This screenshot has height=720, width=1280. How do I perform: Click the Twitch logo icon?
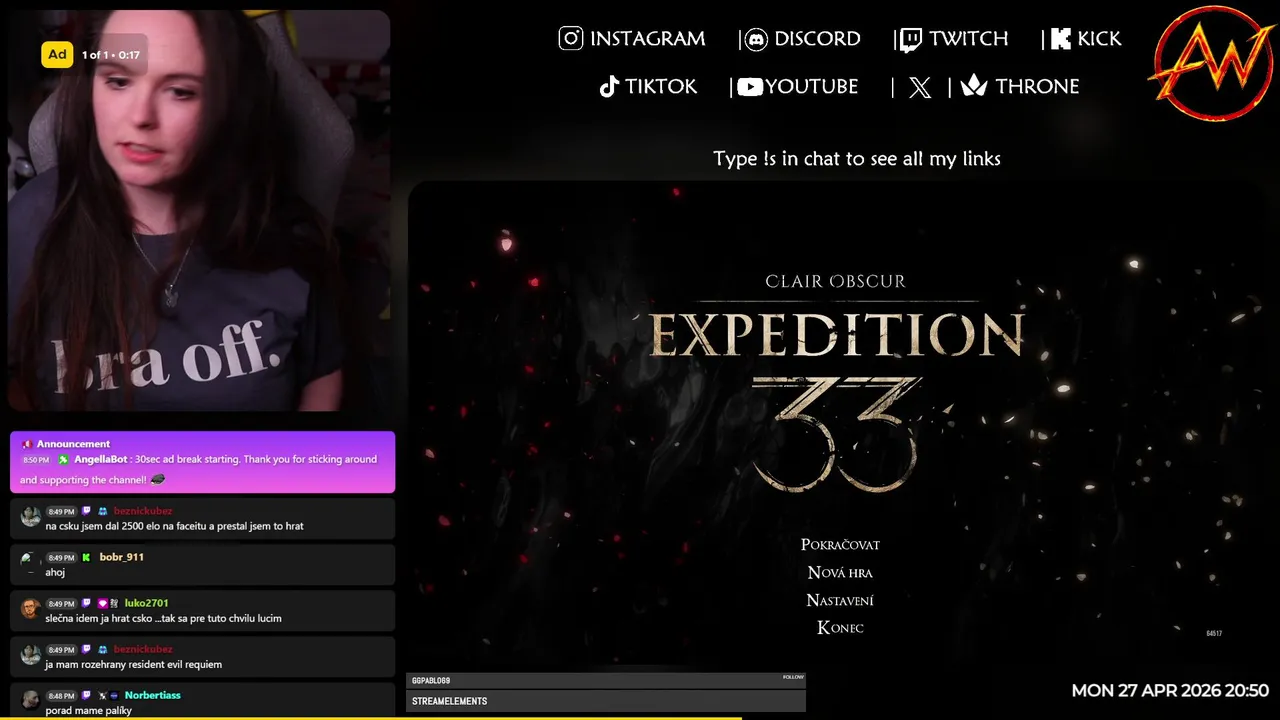pos(910,40)
